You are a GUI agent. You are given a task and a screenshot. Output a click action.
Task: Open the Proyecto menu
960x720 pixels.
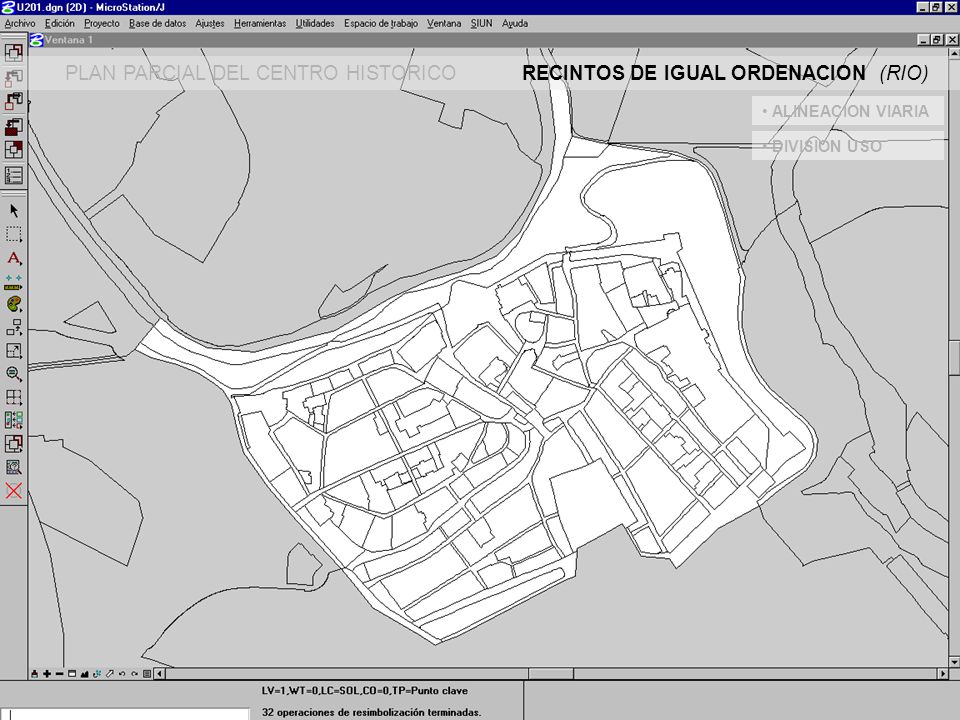click(x=102, y=23)
